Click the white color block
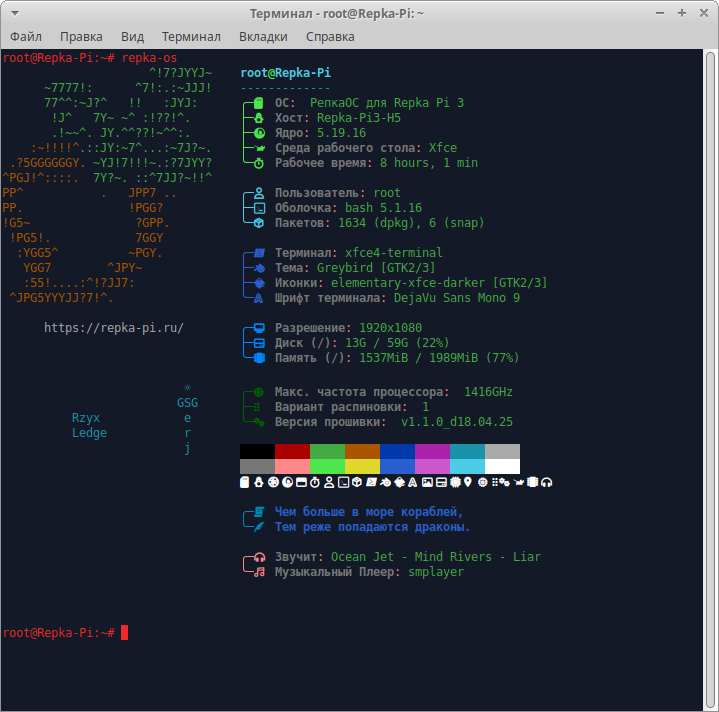 point(502,466)
